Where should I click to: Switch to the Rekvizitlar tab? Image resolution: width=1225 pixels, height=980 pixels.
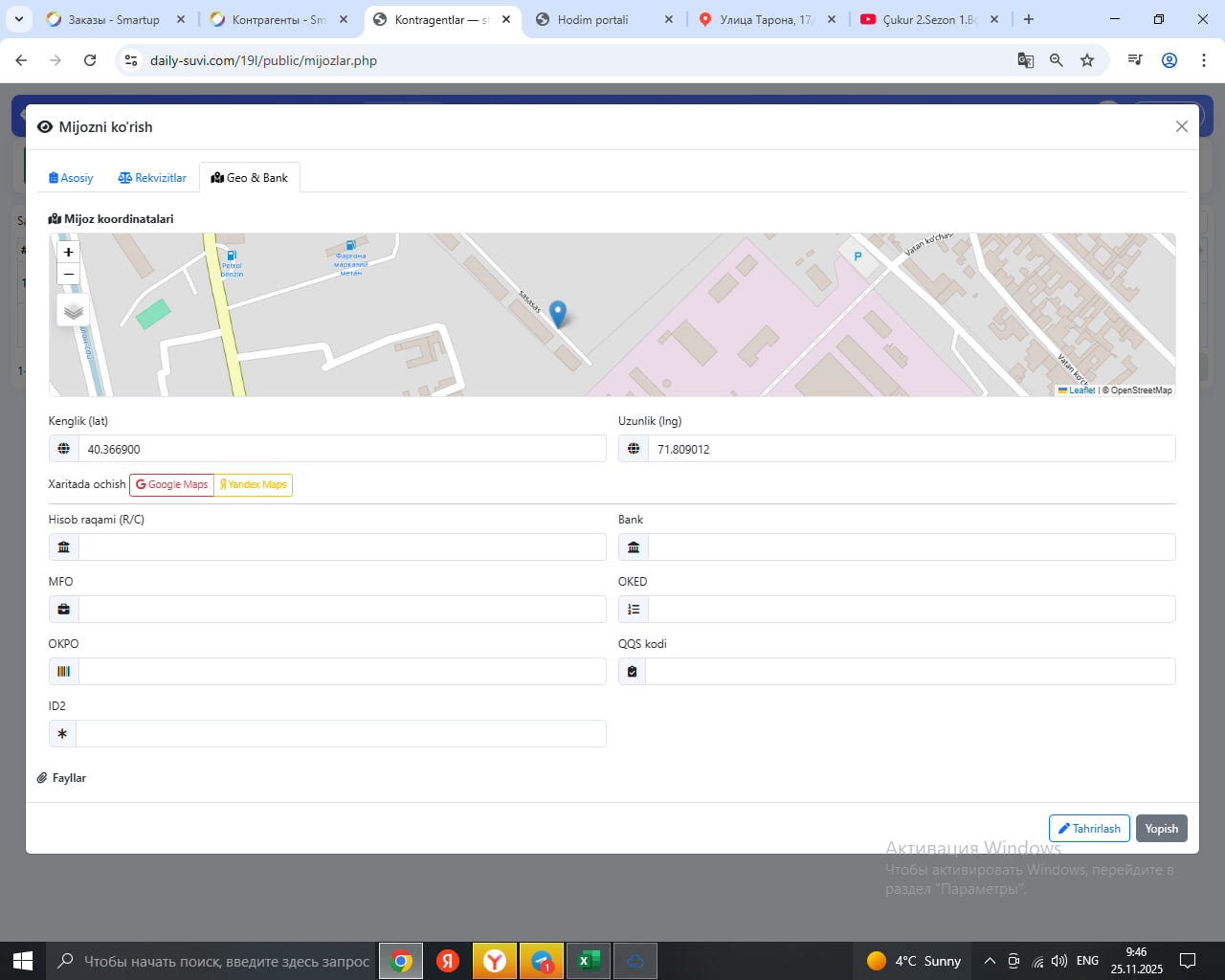tap(152, 178)
